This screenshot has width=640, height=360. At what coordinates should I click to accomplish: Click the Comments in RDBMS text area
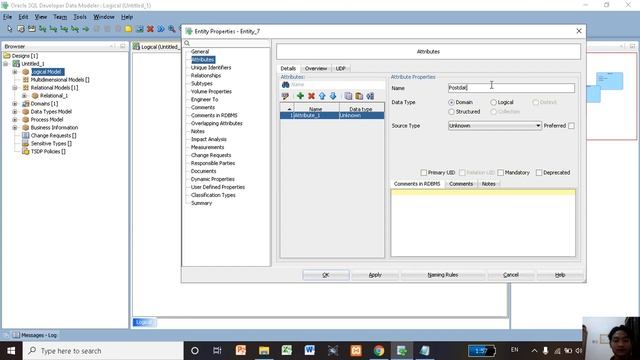click(x=483, y=222)
